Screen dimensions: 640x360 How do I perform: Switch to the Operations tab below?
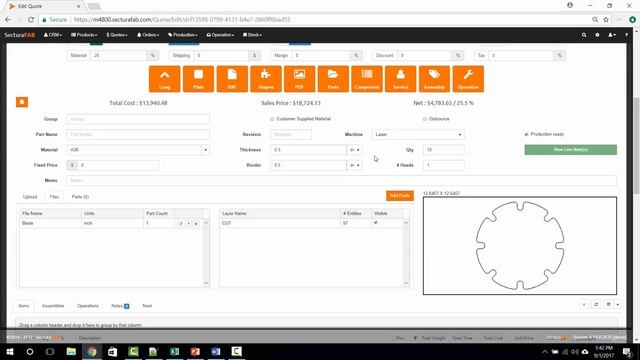pyautogui.click(x=88, y=306)
